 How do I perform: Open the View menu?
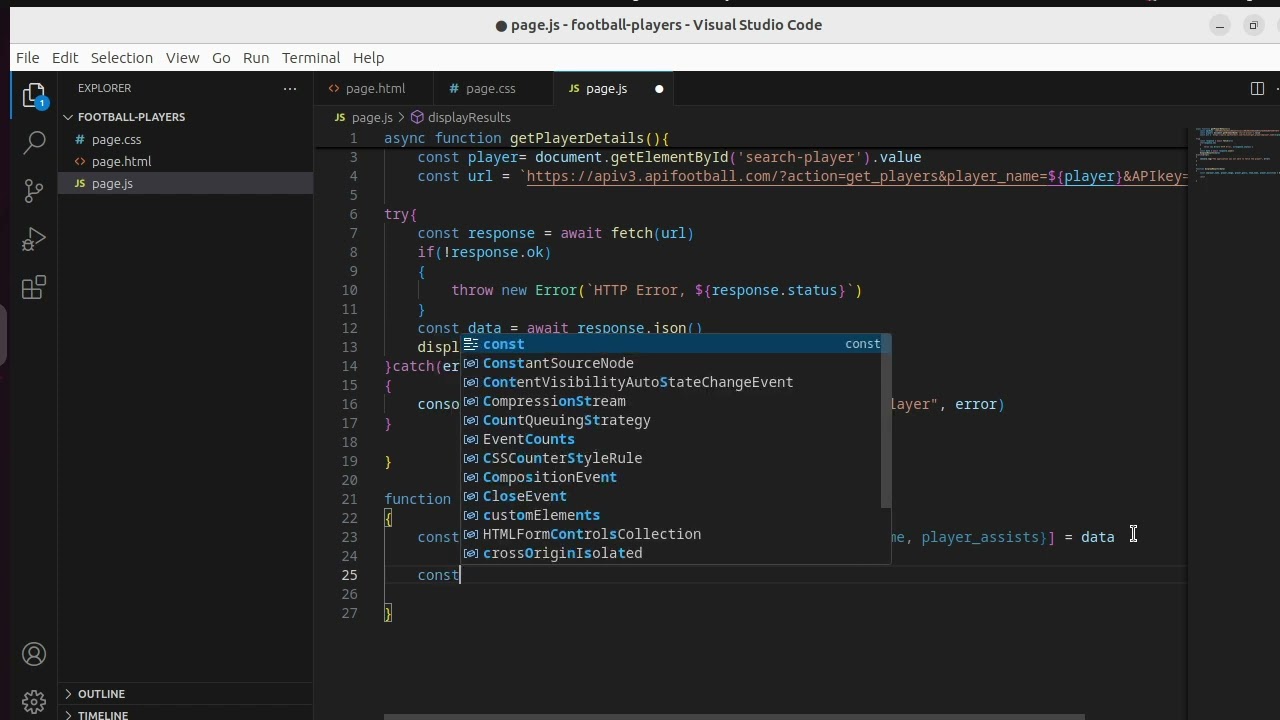(x=182, y=58)
